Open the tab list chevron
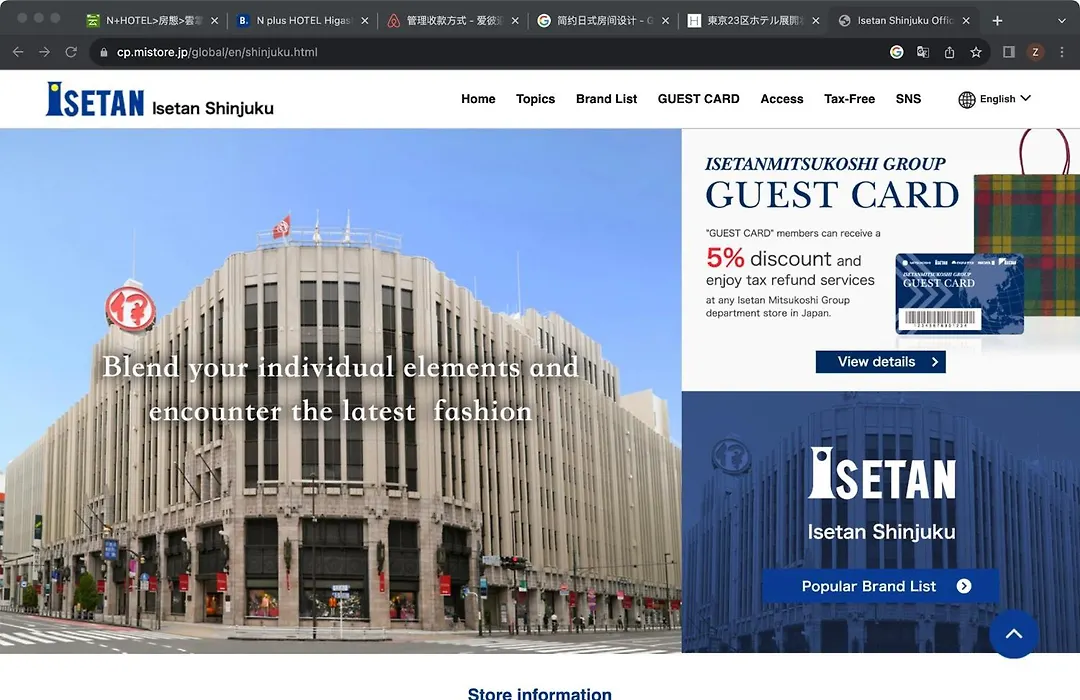Viewport: 1080px width, 700px height. [1061, 21]
